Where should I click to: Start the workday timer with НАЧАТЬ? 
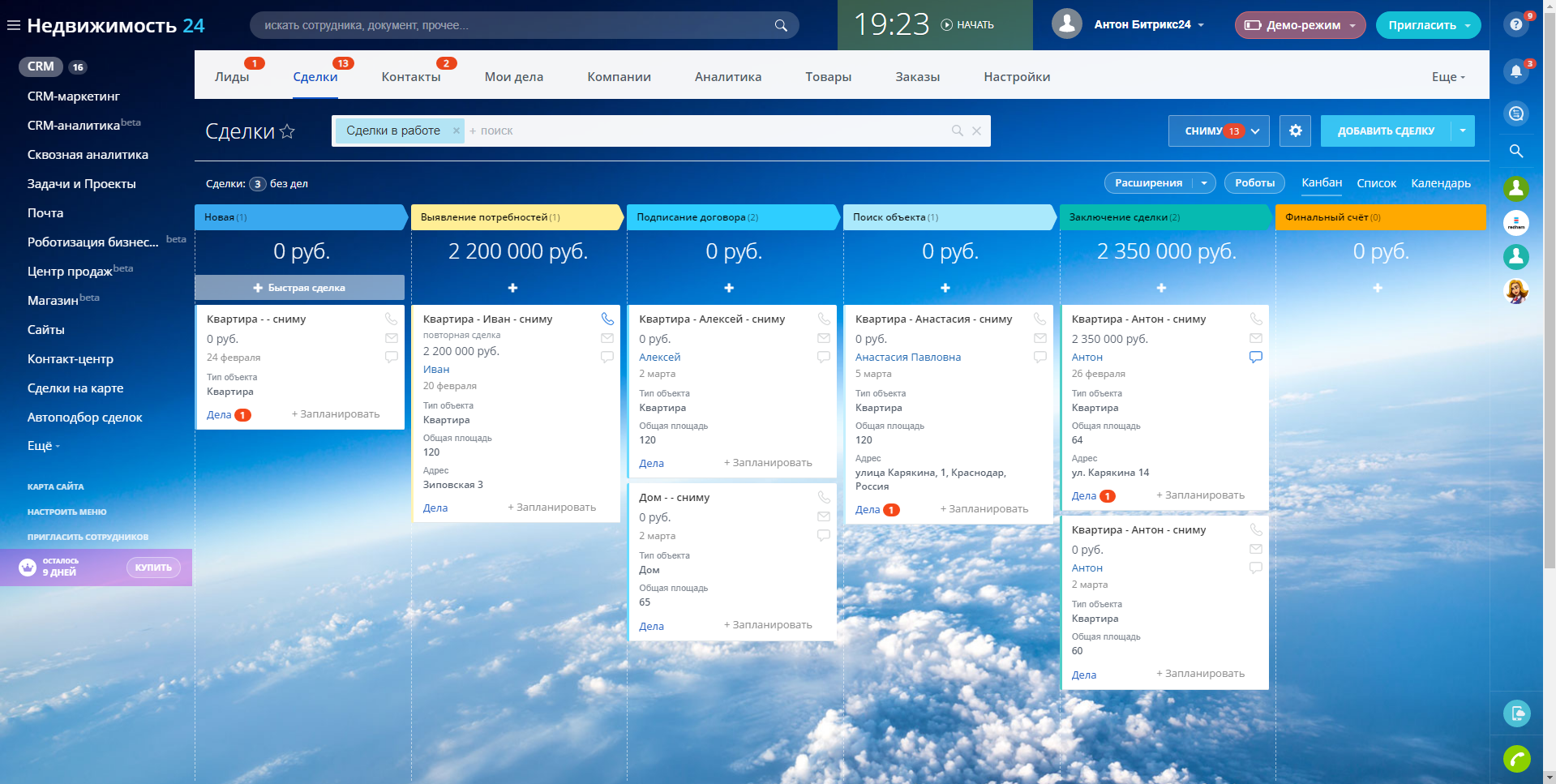coord(967,25)
